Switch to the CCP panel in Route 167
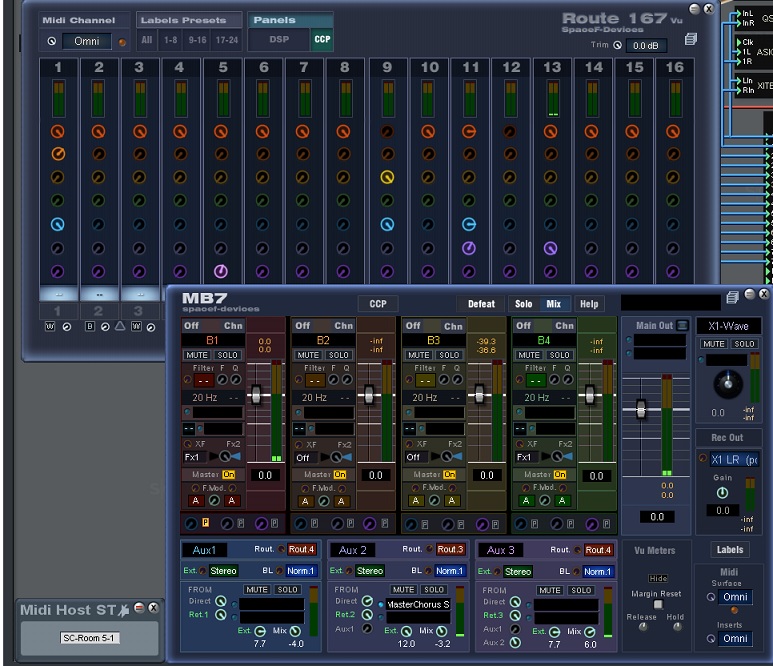The height and width of the screenshot is (666, 773). [x=322, y=39]
